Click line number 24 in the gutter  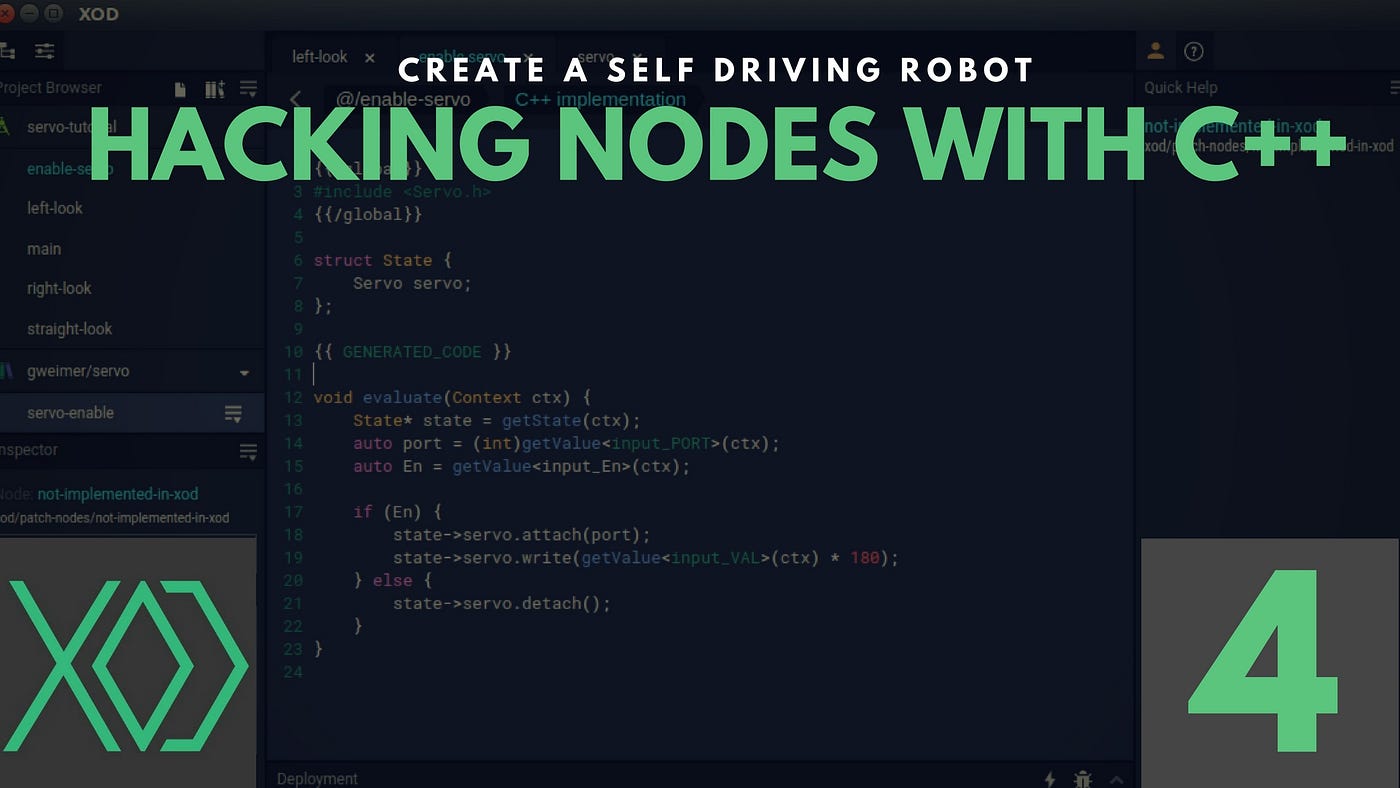(x=292, y=672)
